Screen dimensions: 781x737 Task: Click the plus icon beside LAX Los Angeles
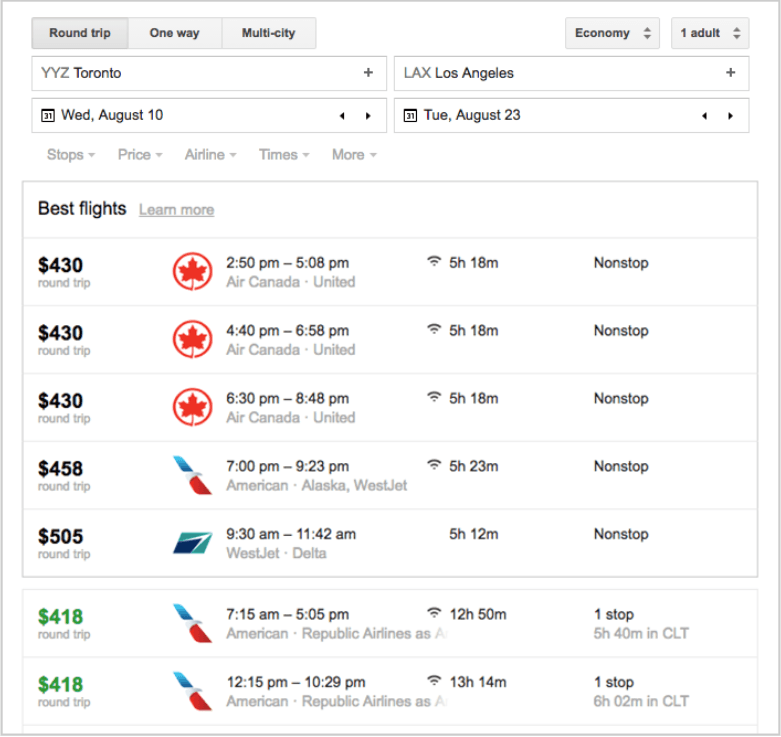coord(730,73)
